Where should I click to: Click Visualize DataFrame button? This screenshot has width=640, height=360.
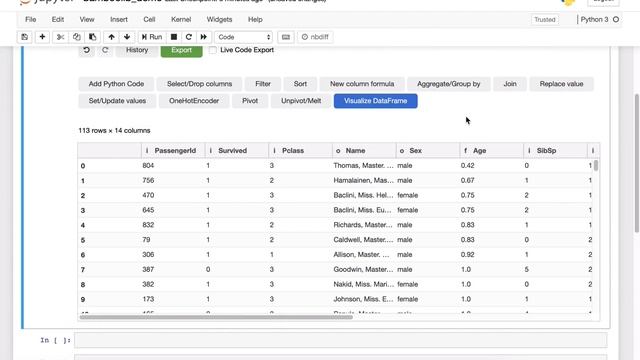tap(376, 101)
